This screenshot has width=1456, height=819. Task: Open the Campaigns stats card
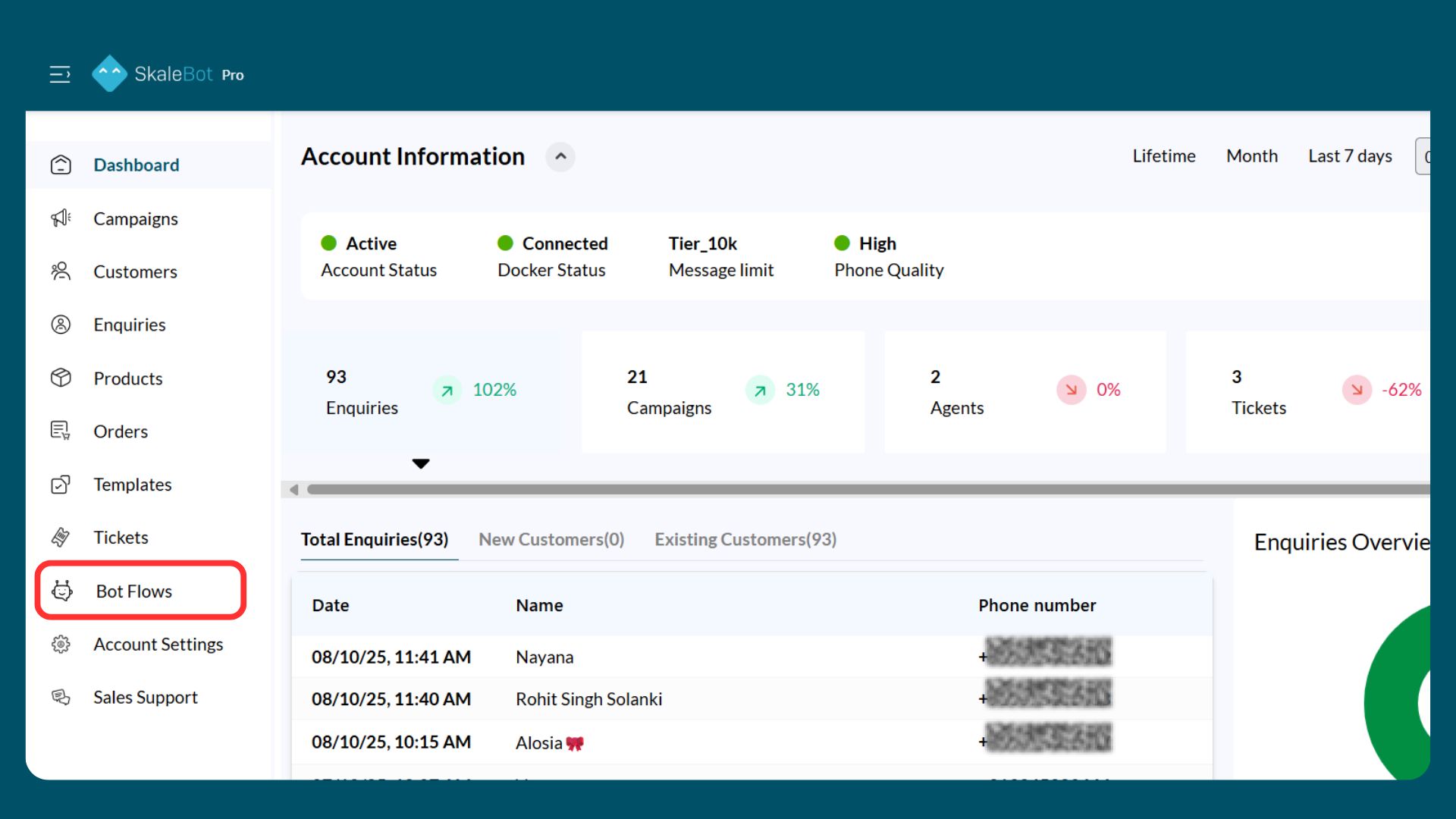pos(722,392)
